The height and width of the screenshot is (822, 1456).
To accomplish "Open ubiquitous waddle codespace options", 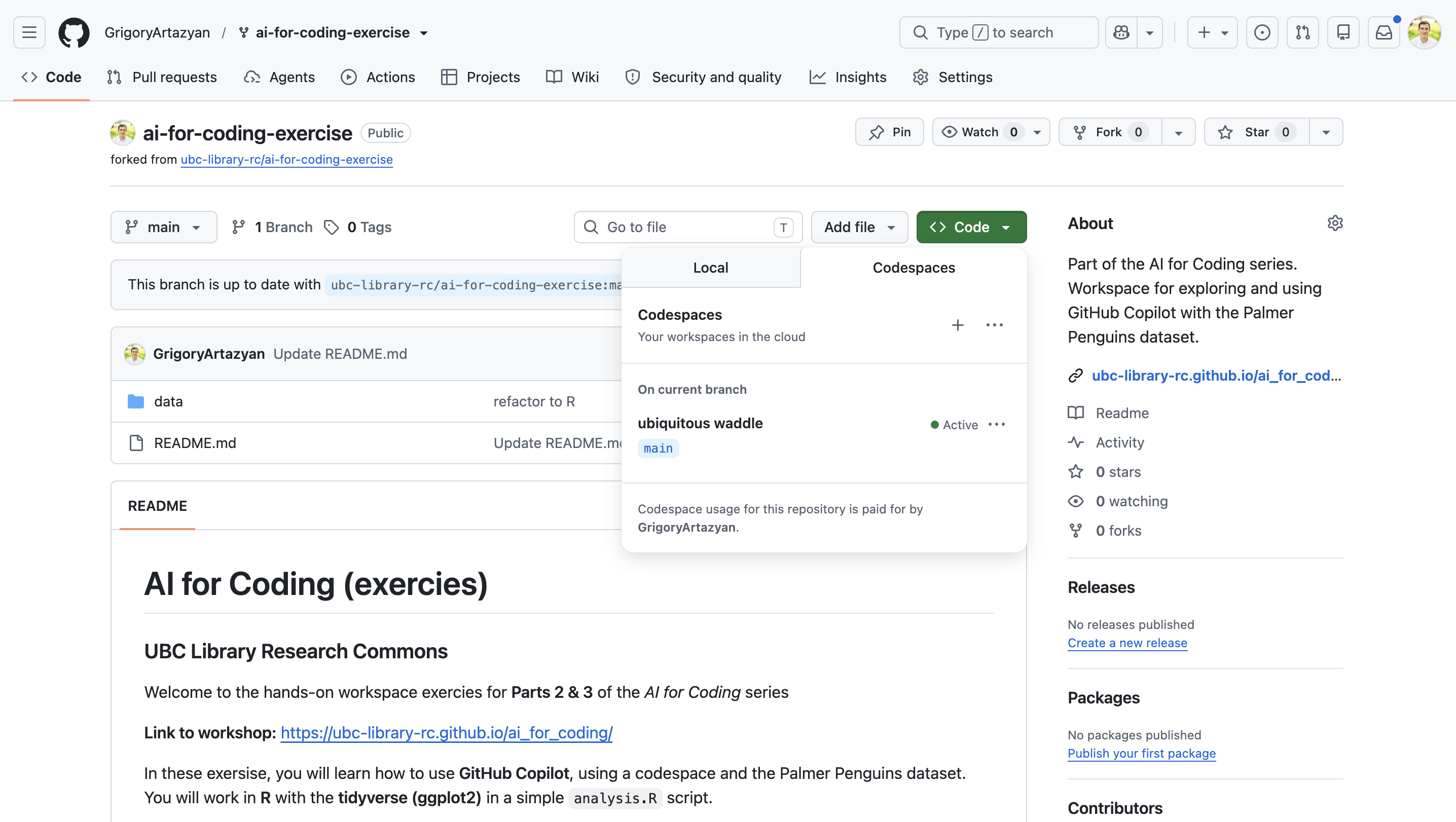I will (997, 424).
